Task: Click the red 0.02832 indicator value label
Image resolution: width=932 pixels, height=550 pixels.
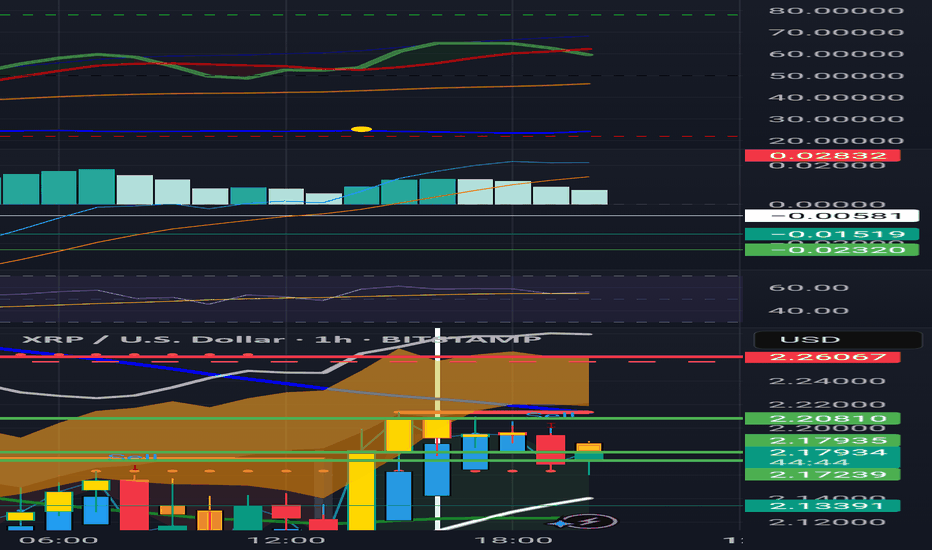Action: 822,156
